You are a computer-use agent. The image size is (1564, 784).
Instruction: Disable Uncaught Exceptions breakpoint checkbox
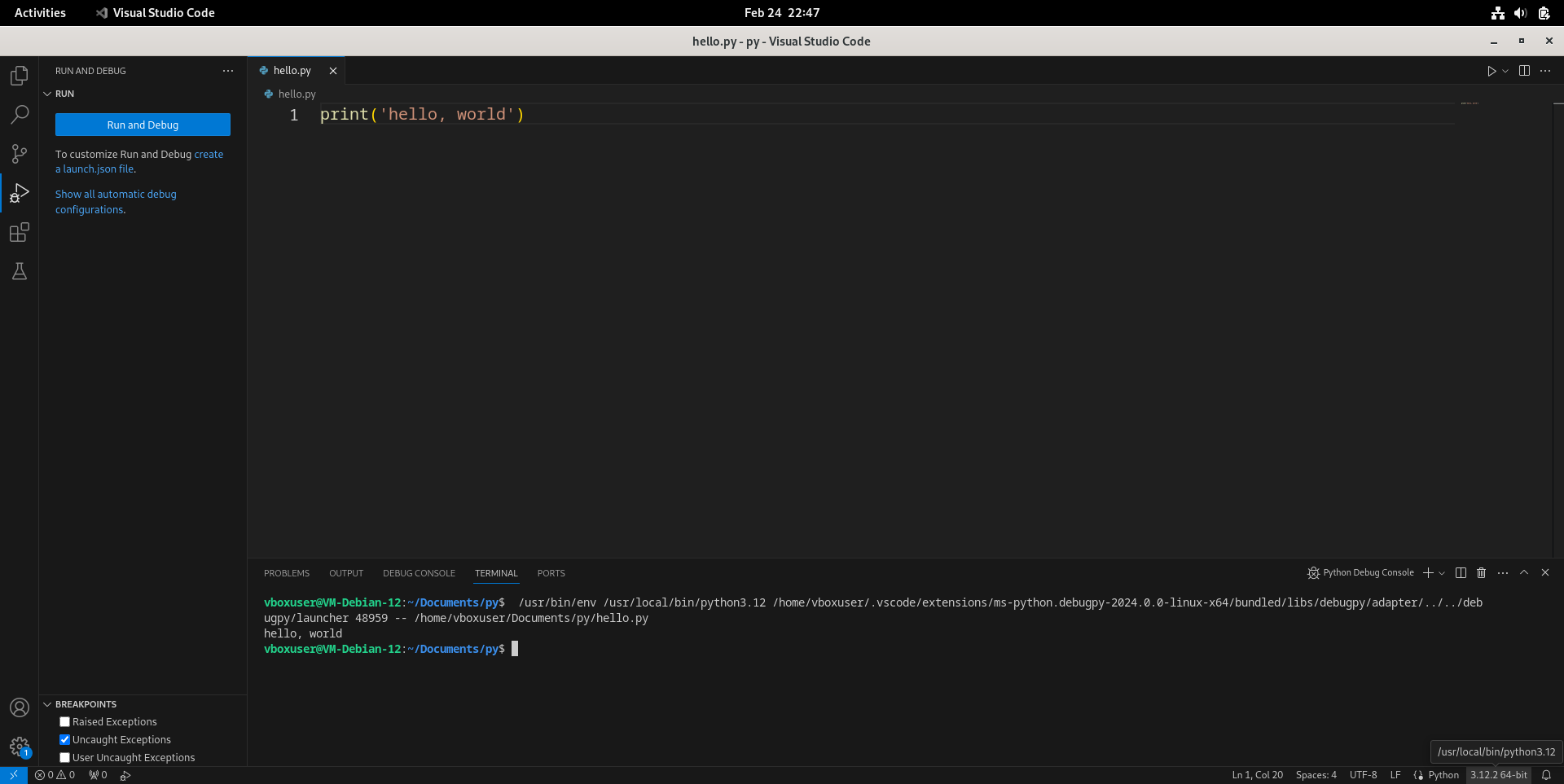click(x=65, y=740)
